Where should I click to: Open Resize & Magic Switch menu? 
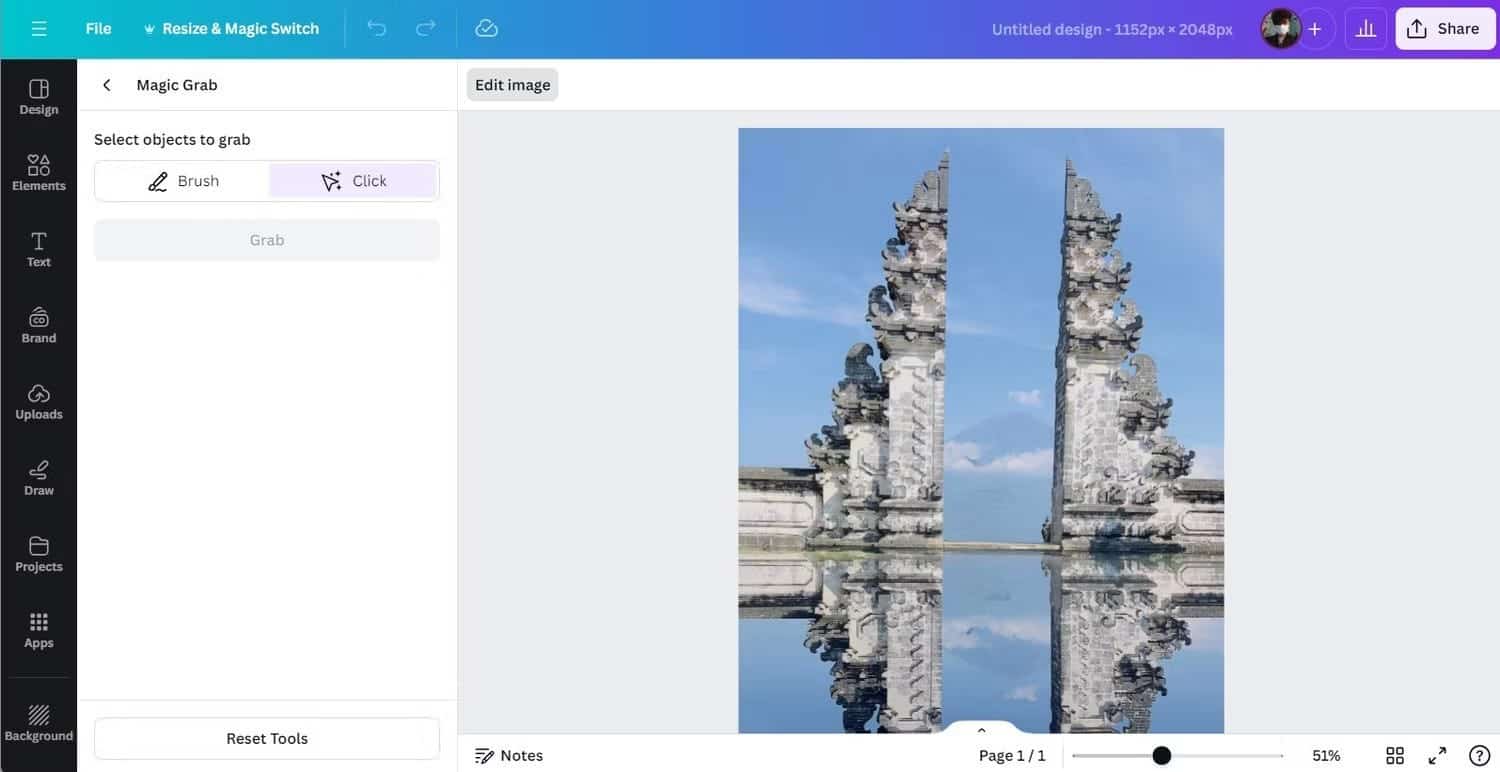coord(231,29)
